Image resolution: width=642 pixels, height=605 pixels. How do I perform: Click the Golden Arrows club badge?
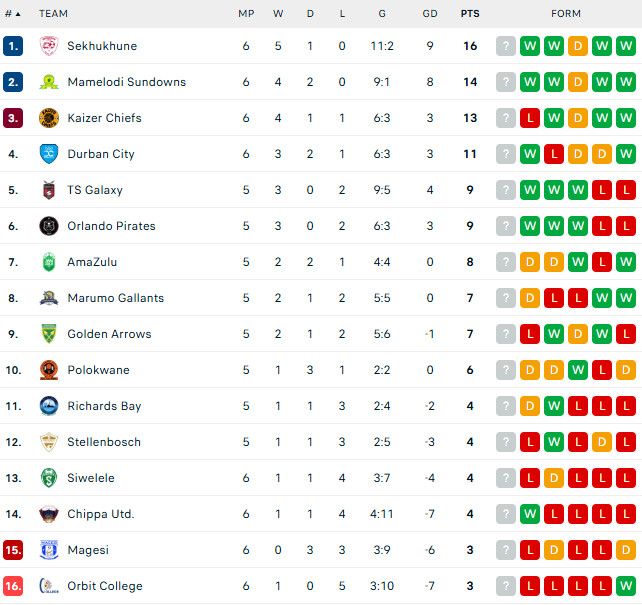(48, 334)
